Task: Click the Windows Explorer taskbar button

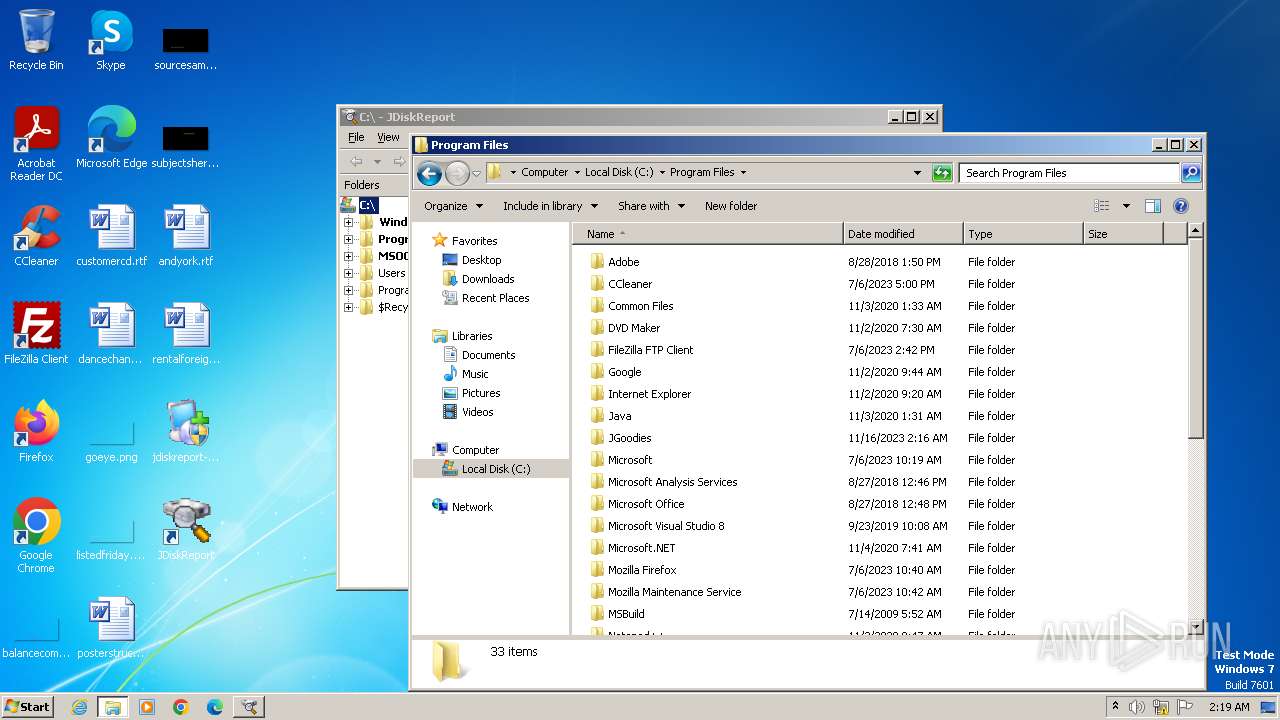Action: (x=112, y=707)
